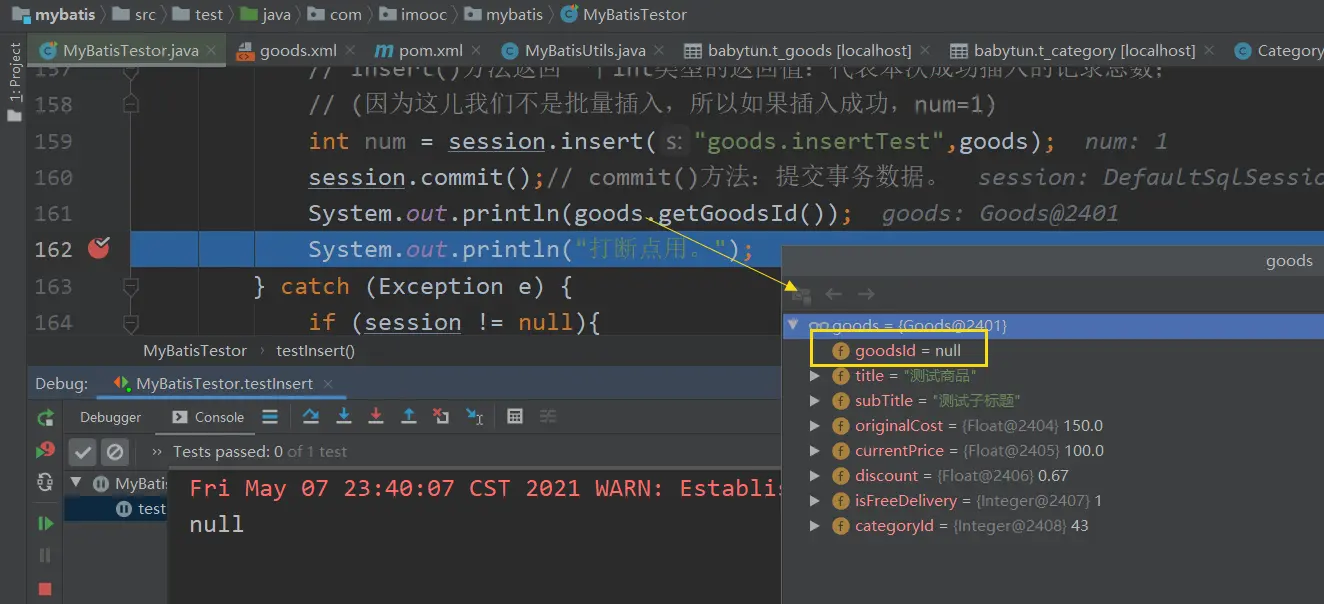The image size is (1324, 604).
Task: Switch to the goods.xml editor tab
Action: (286, 50)
